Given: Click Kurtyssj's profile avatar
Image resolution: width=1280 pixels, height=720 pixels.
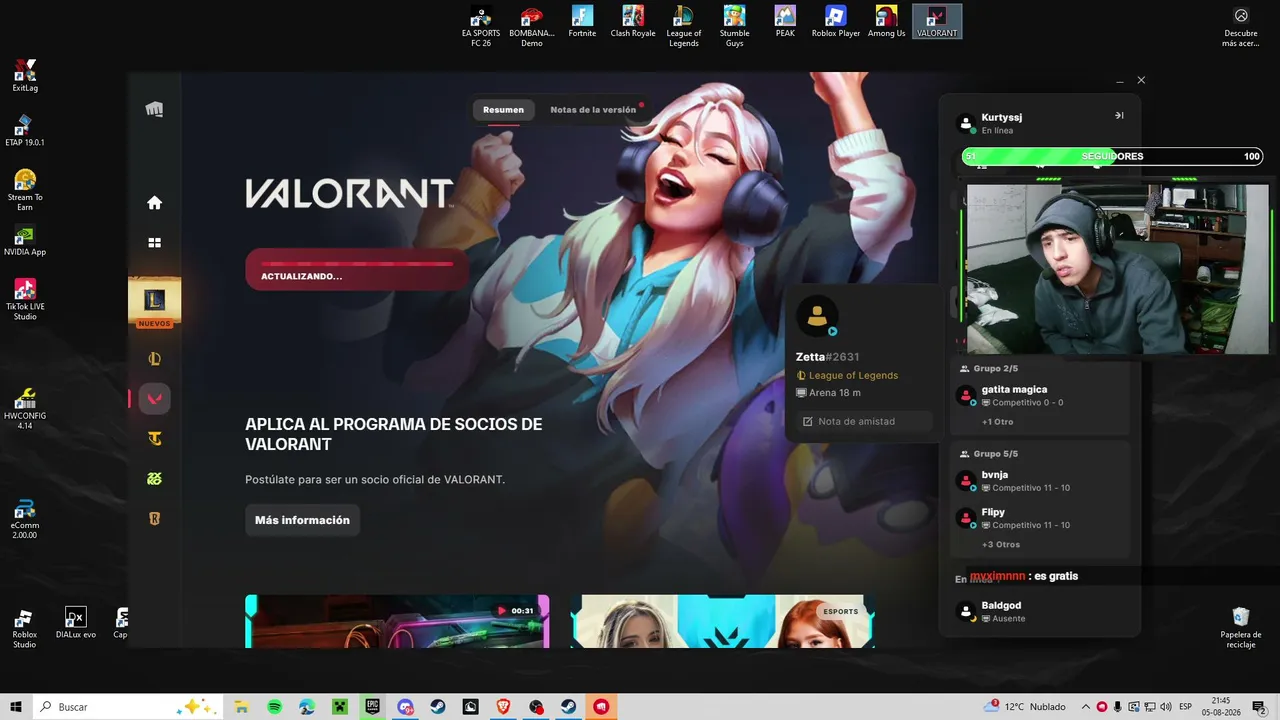Looking at the screenshot, I should coord(966,123).
